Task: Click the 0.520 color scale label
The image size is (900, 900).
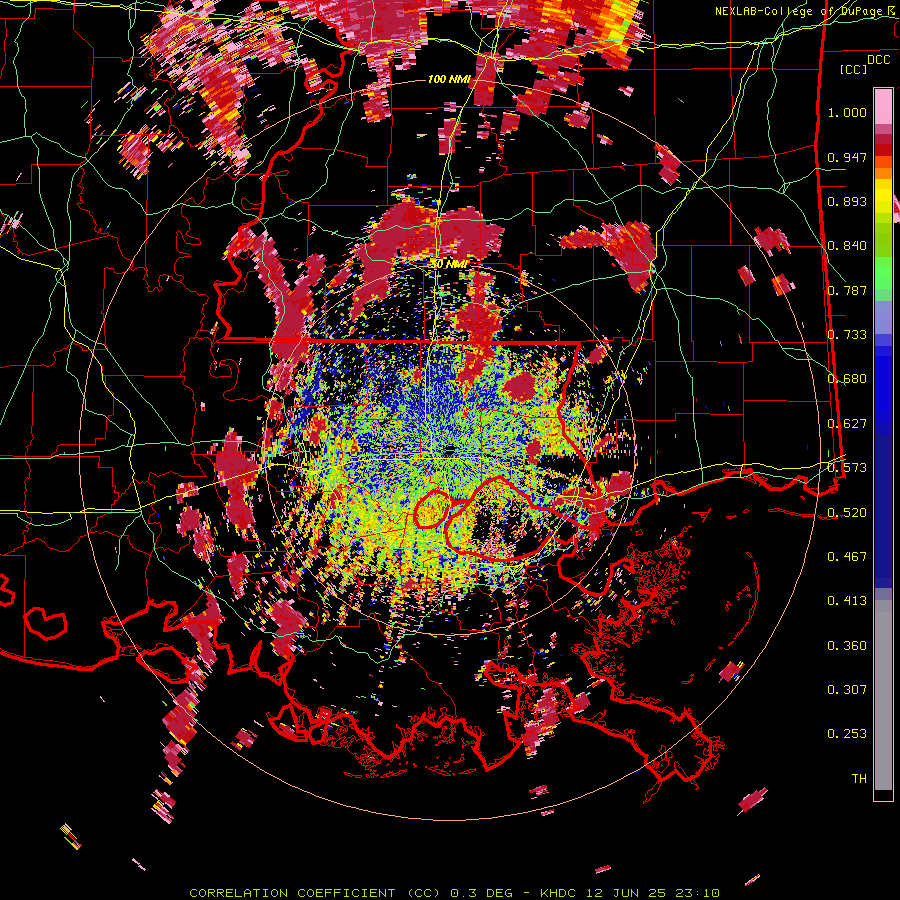Action: click(x=847, y=512)
